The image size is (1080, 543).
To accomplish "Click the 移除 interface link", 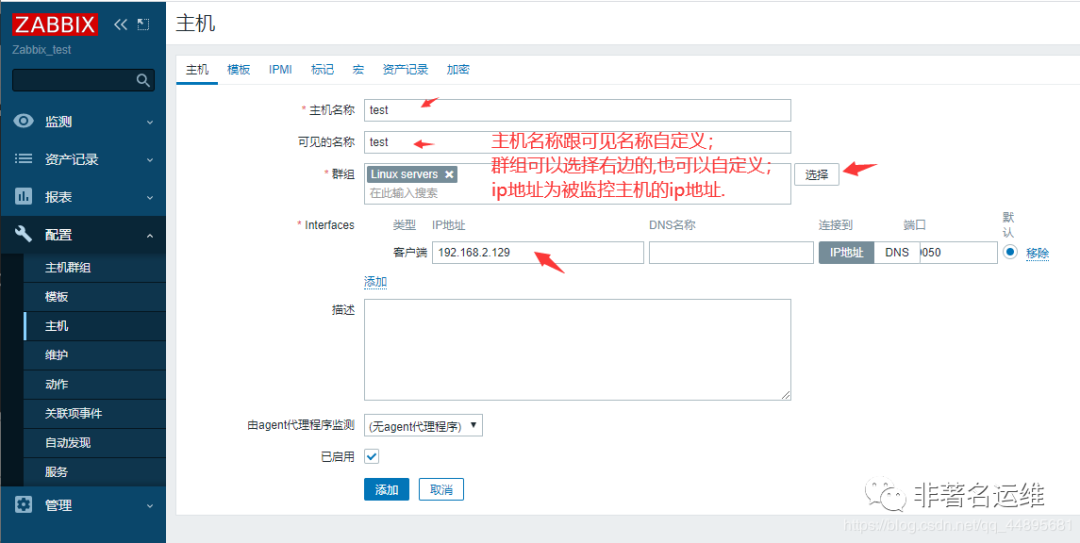I will coord(1037,253).
